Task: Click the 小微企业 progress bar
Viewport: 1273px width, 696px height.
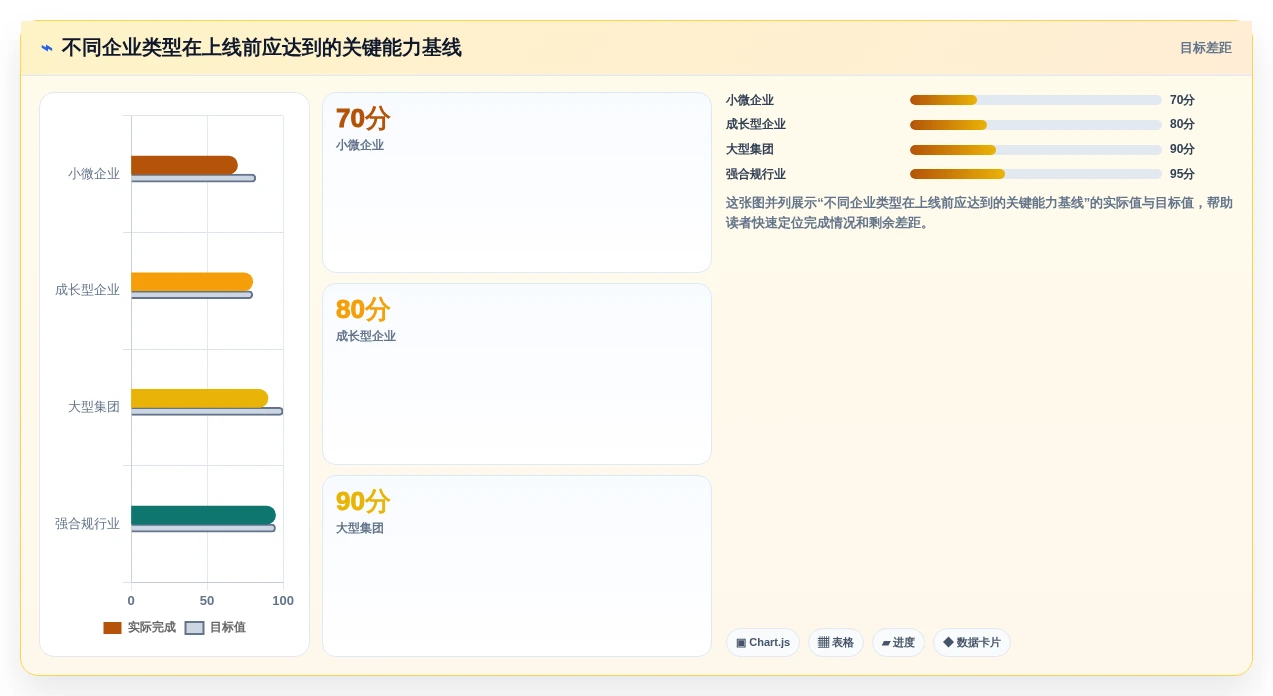Action: (1035, 100)
